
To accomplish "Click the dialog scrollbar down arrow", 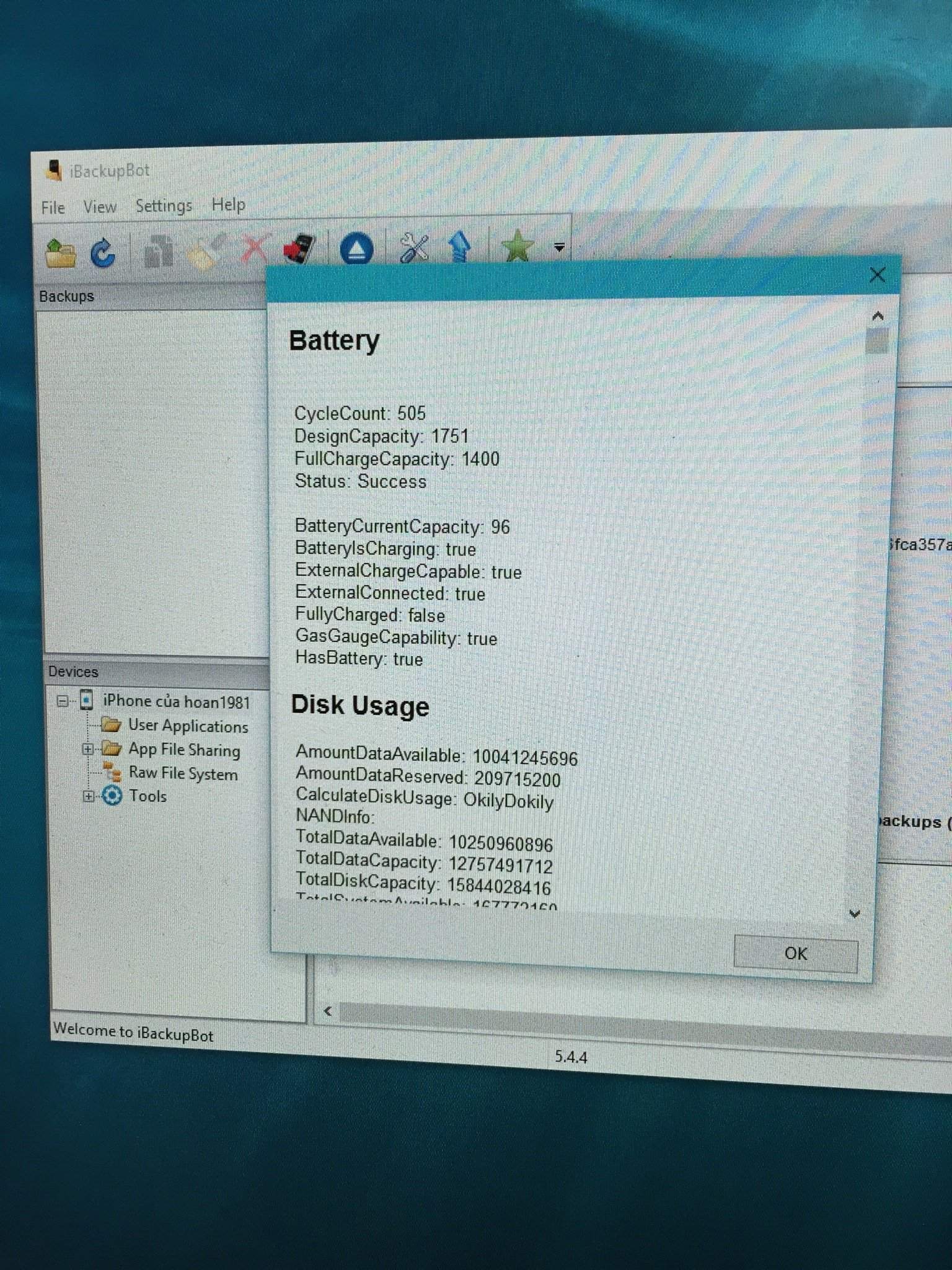I will click(x=855, y=913).
